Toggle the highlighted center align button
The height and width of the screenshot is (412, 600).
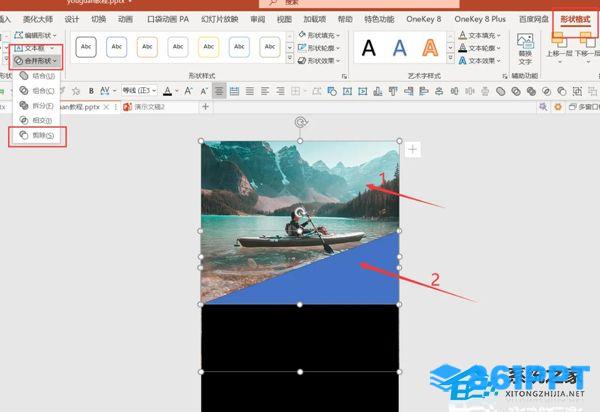[x=219, y=91]
